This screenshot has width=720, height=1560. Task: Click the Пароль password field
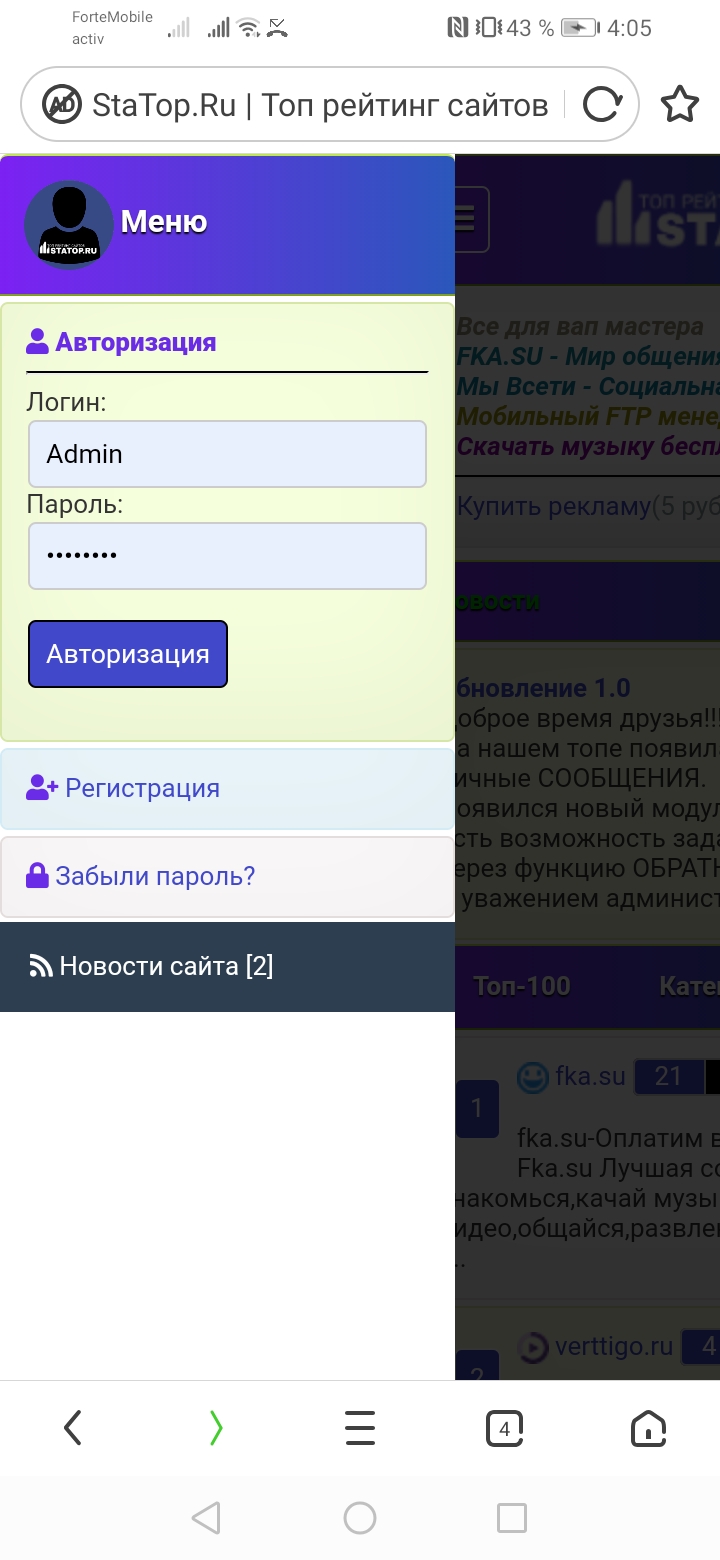click(x=227, y=555)
